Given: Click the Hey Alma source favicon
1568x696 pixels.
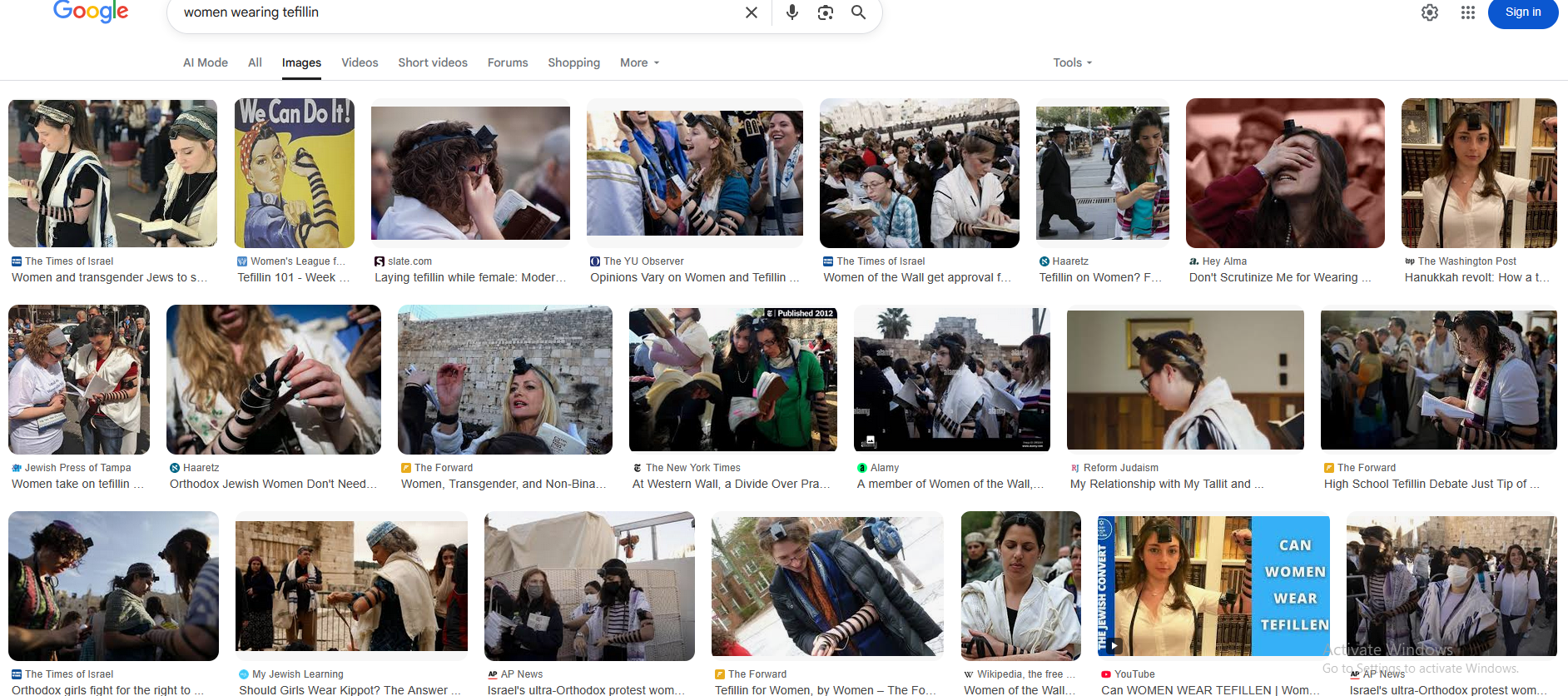Looking at the screenshot, I should (x=1194, y=261).
